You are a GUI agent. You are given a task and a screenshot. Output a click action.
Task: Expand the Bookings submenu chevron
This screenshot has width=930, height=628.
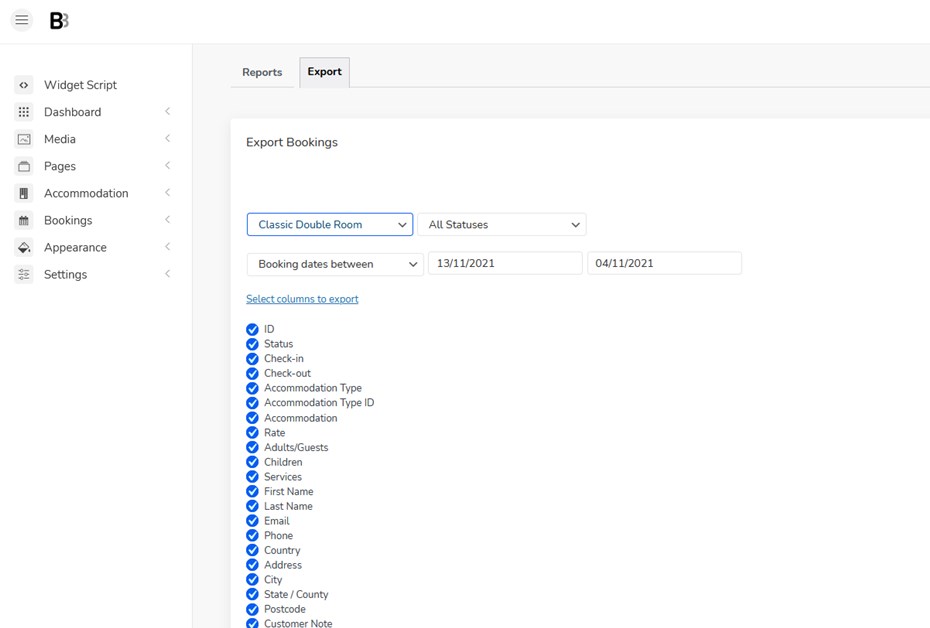point(168,219)
